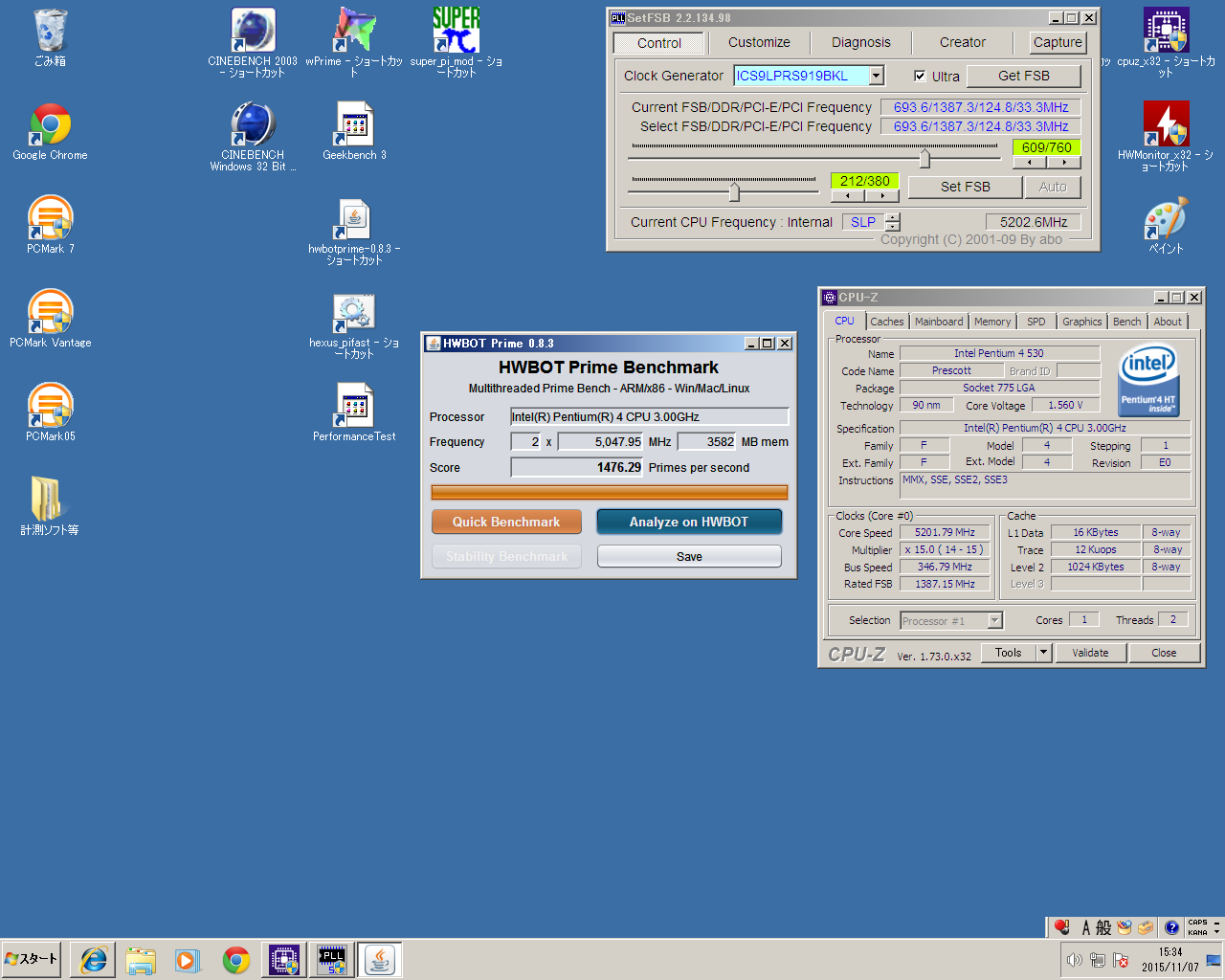The width and height of the screenshot is (1225, 980).
Task: Click Validate in CPU-Z
Action: 1090,653
